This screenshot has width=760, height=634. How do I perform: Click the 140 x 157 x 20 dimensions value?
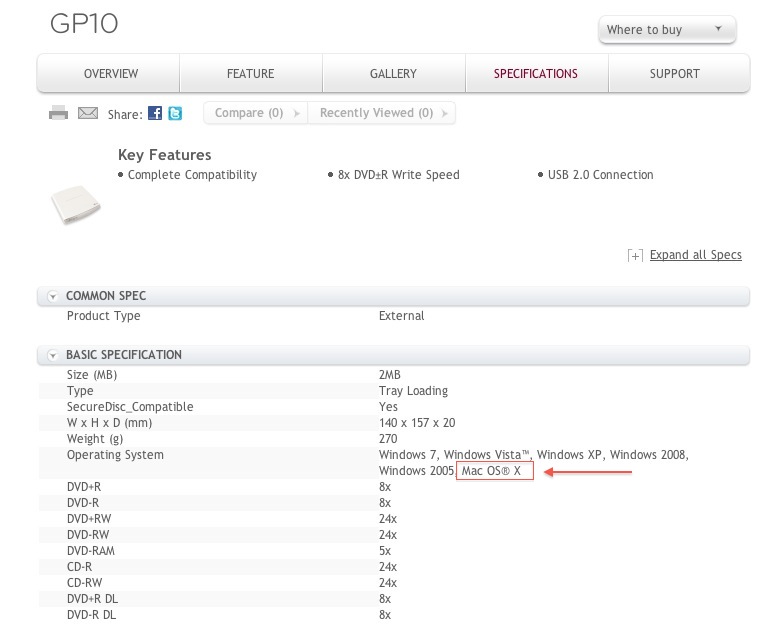417,423
